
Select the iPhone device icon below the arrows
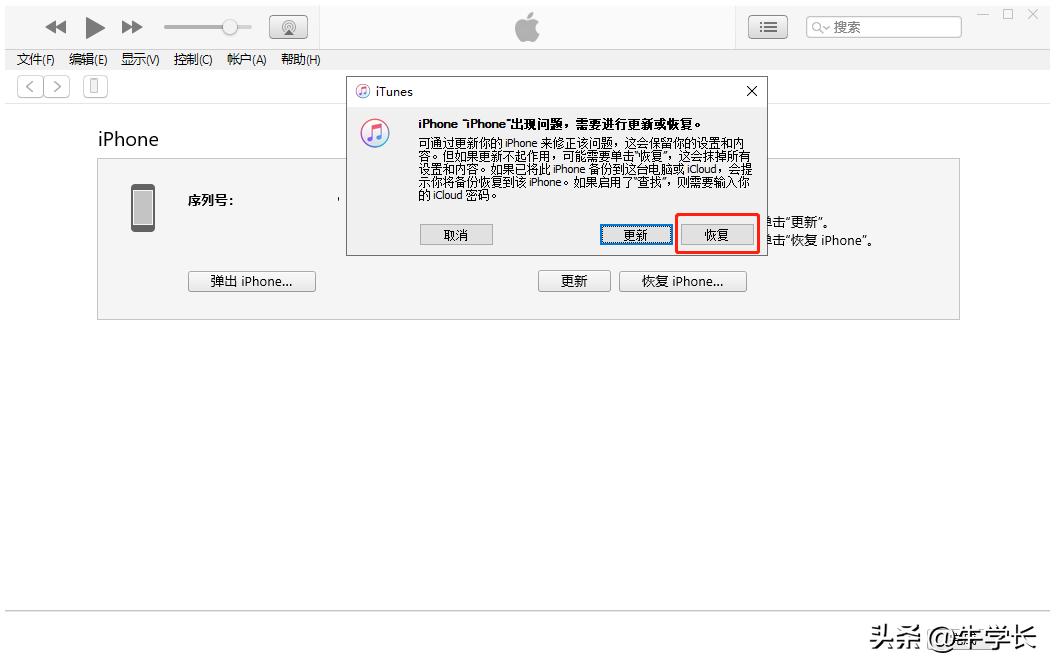pos(95,86)
